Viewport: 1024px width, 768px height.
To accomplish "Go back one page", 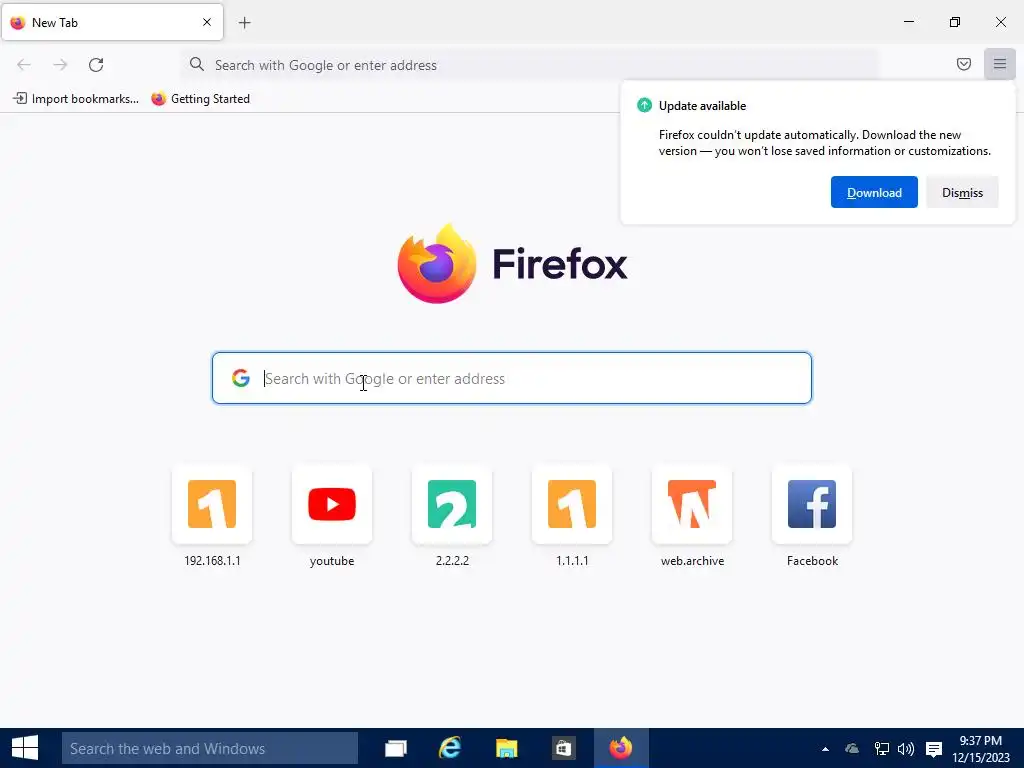I will [x=24, y=65].
